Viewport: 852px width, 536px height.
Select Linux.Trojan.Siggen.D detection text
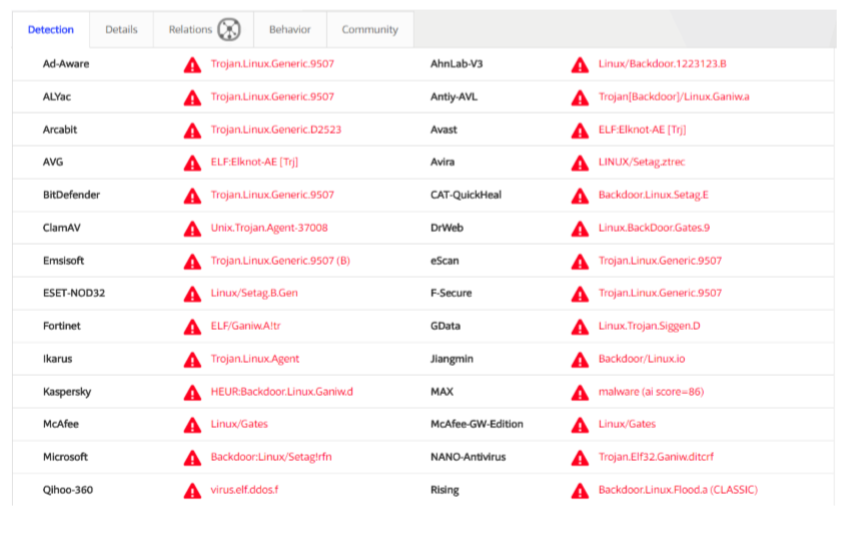[x=649, y=326]
